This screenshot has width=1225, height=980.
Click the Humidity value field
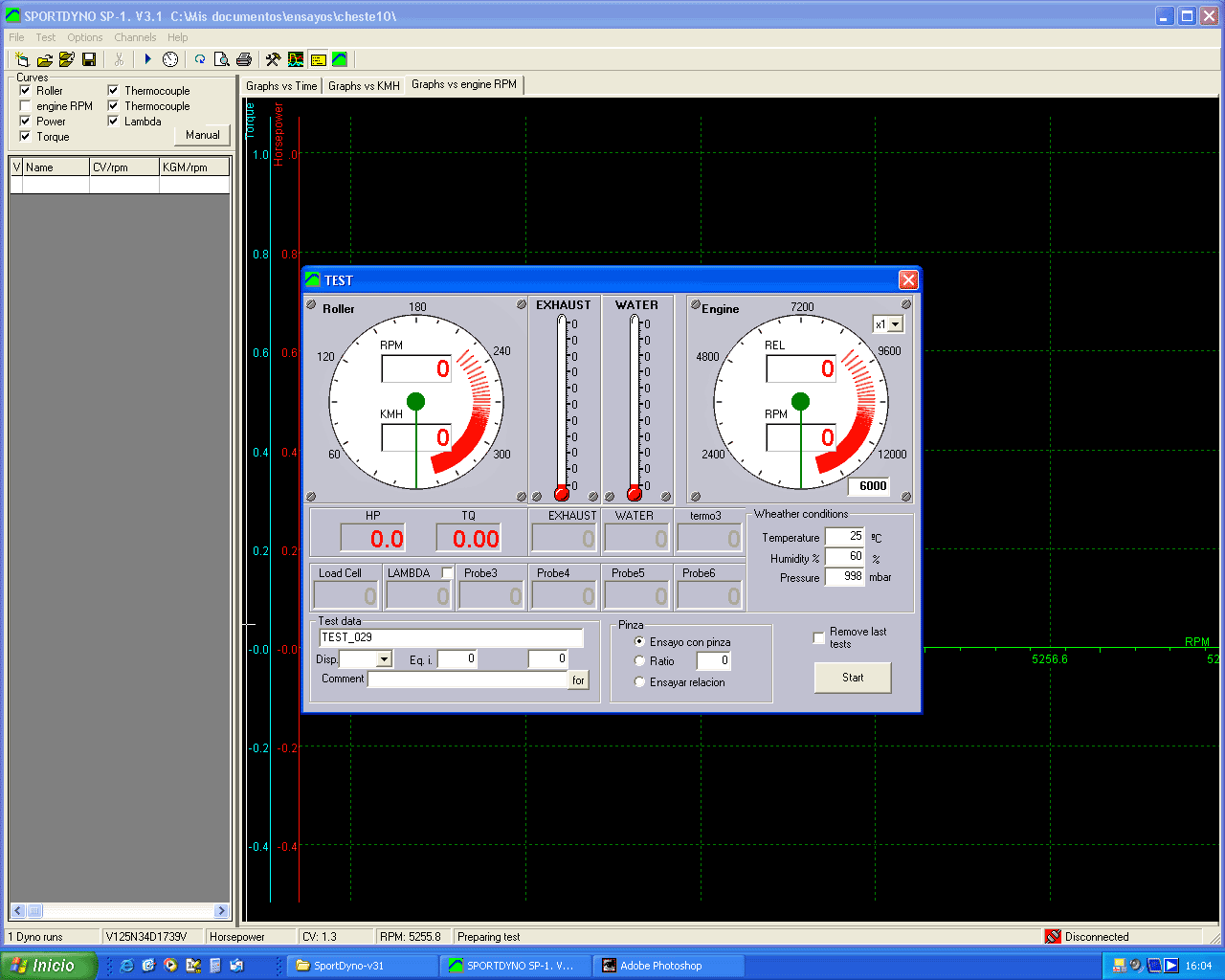point(844,557)
